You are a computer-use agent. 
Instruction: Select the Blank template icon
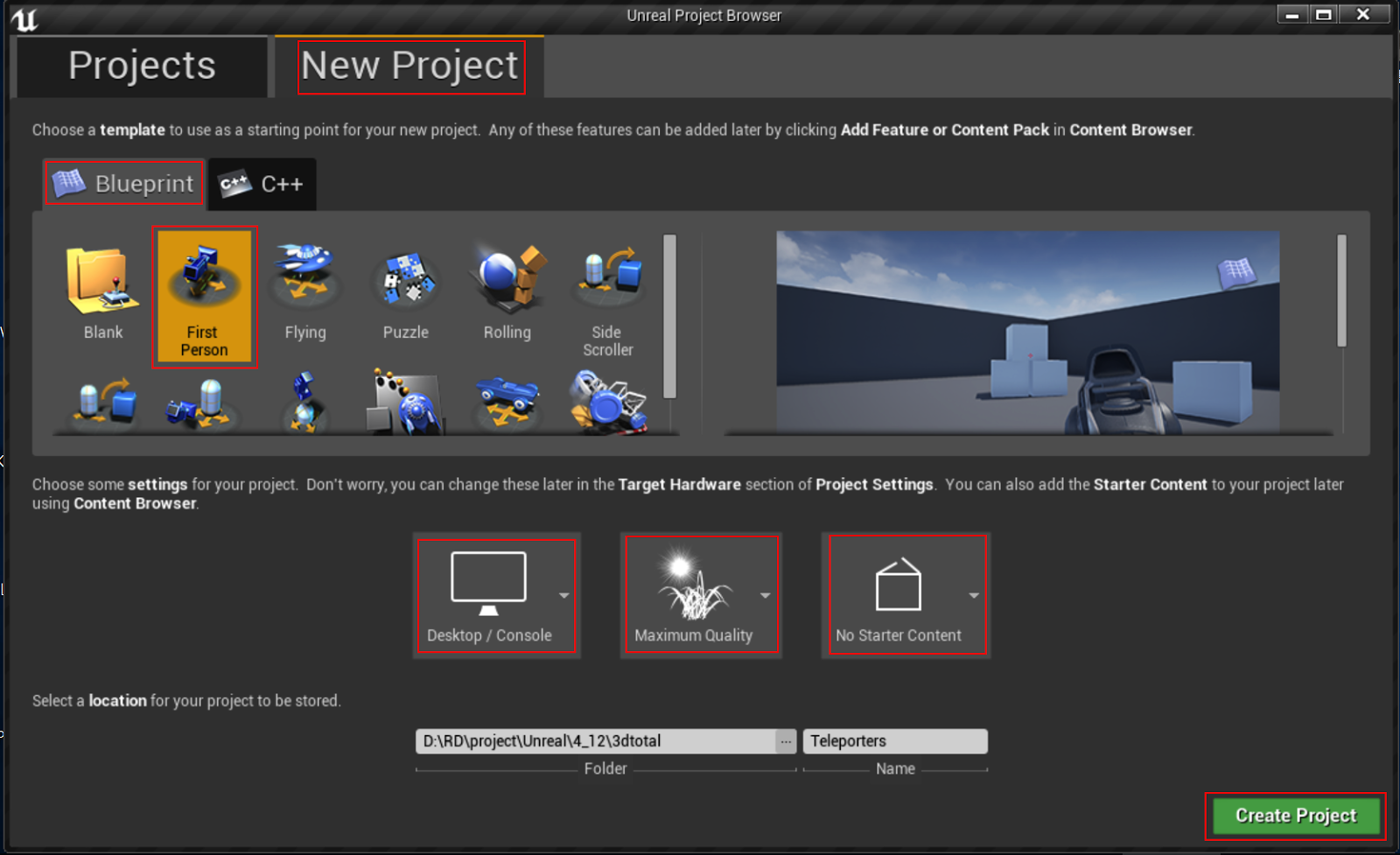click(103, 280)
